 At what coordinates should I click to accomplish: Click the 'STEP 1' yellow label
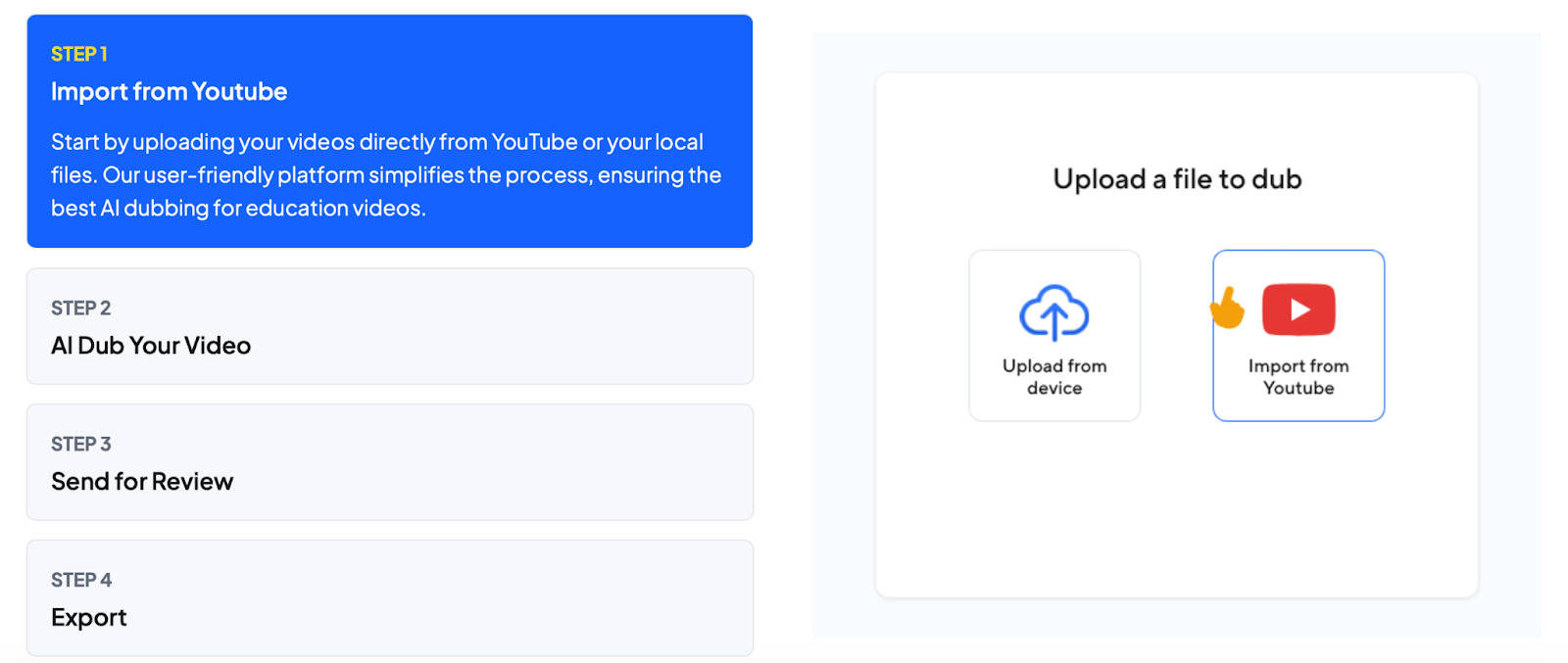coord(79,54)
